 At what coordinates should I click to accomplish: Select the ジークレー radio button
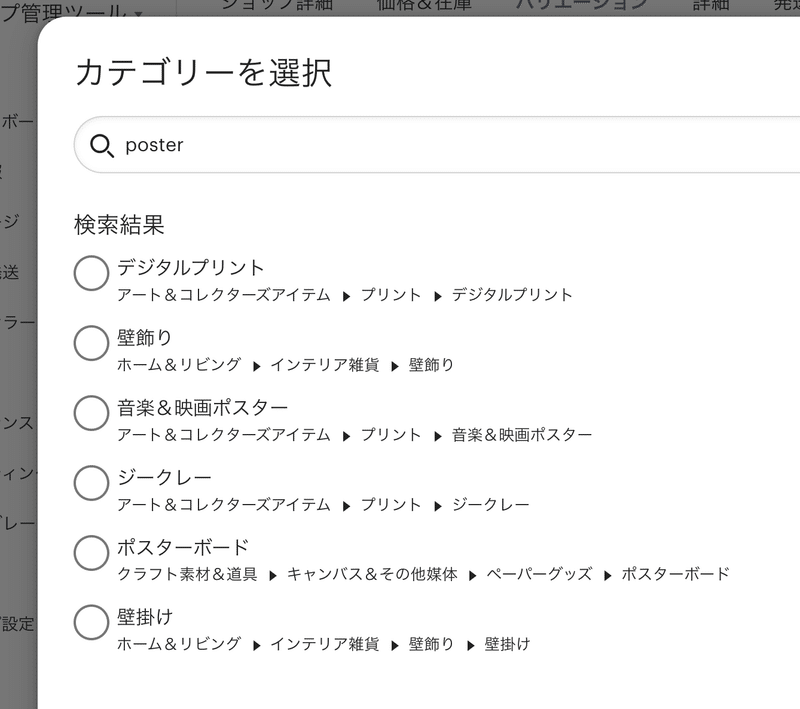(91, 483)
